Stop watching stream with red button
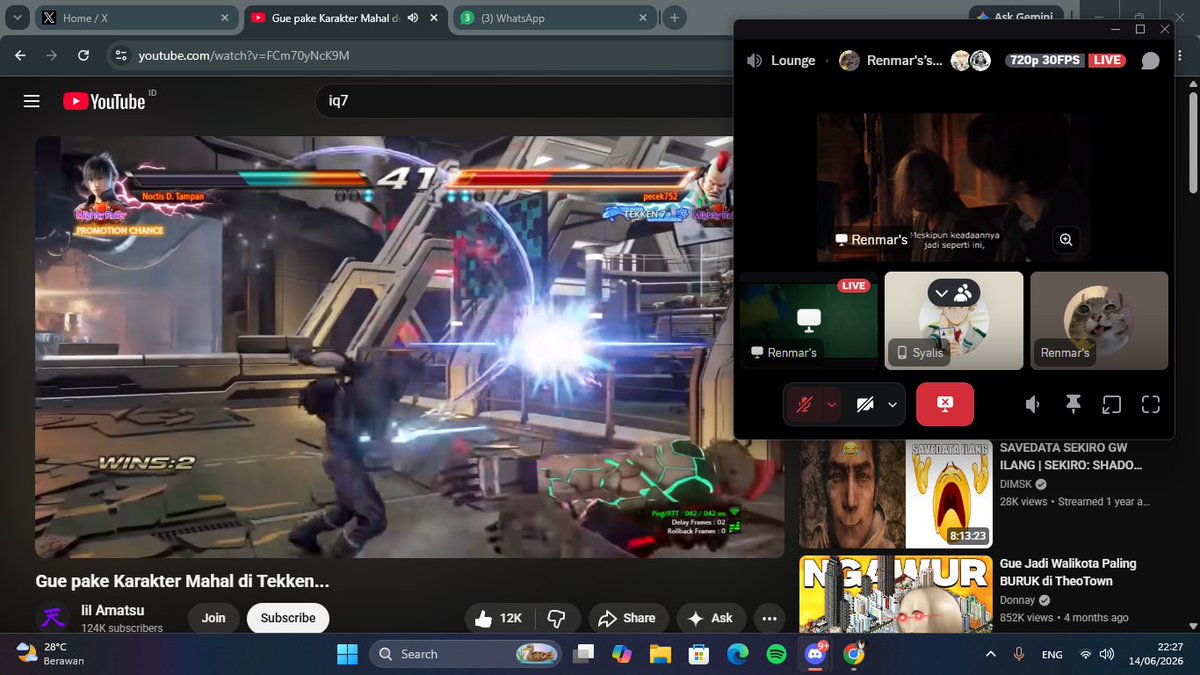The height and width of the screenshot is (675, 1200). click(x=945, y=404)
